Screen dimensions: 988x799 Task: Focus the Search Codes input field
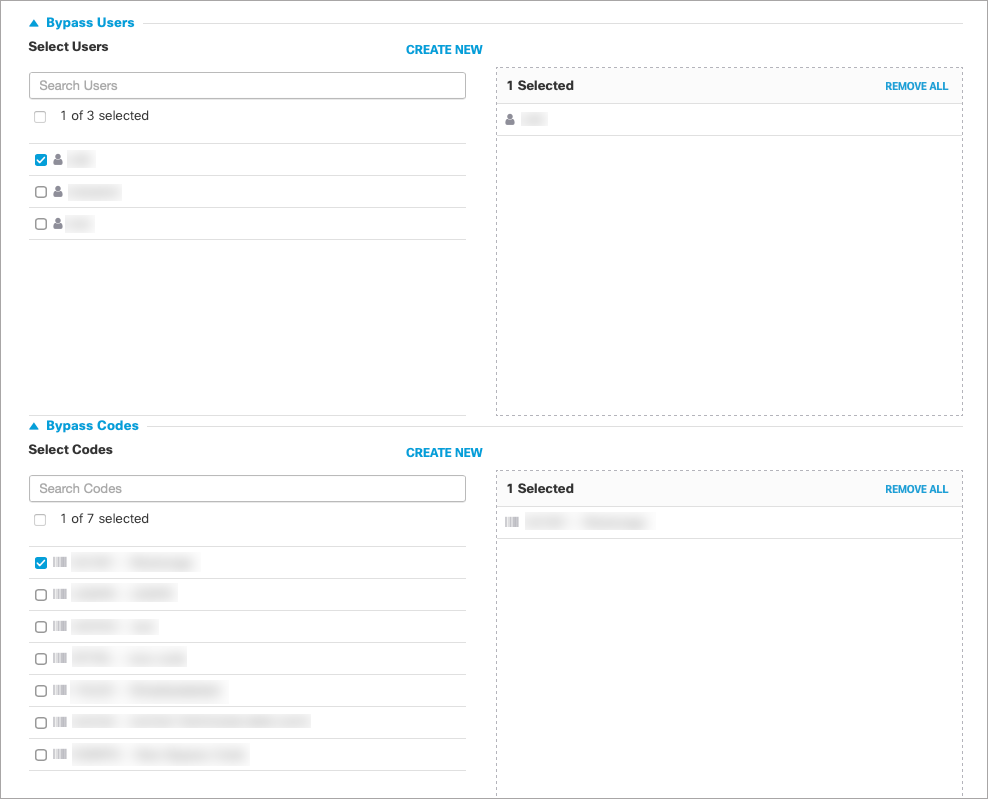[x=247, y=489]
